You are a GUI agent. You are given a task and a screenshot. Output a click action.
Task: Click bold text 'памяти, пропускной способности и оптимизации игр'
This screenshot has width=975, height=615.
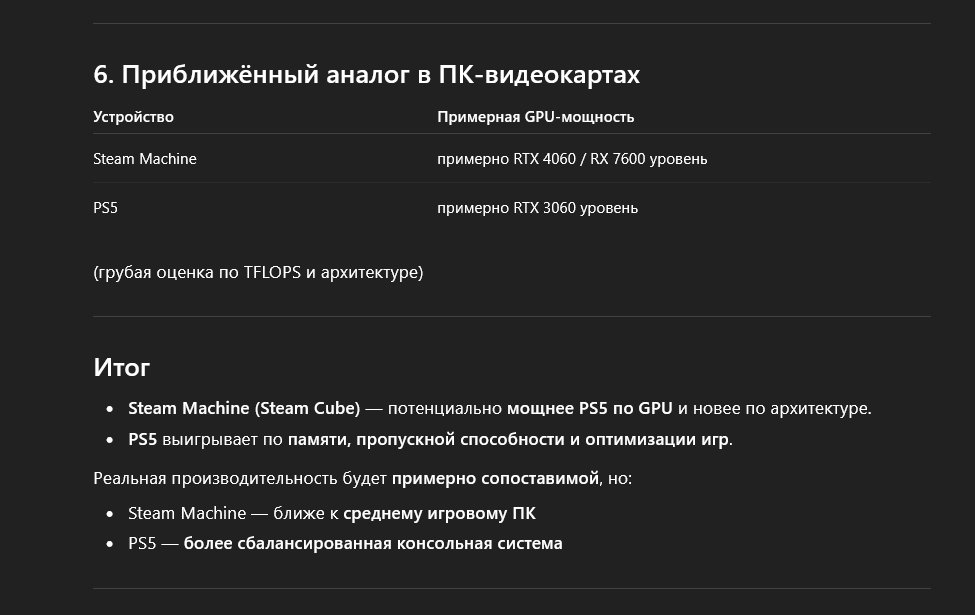(508, 440)
